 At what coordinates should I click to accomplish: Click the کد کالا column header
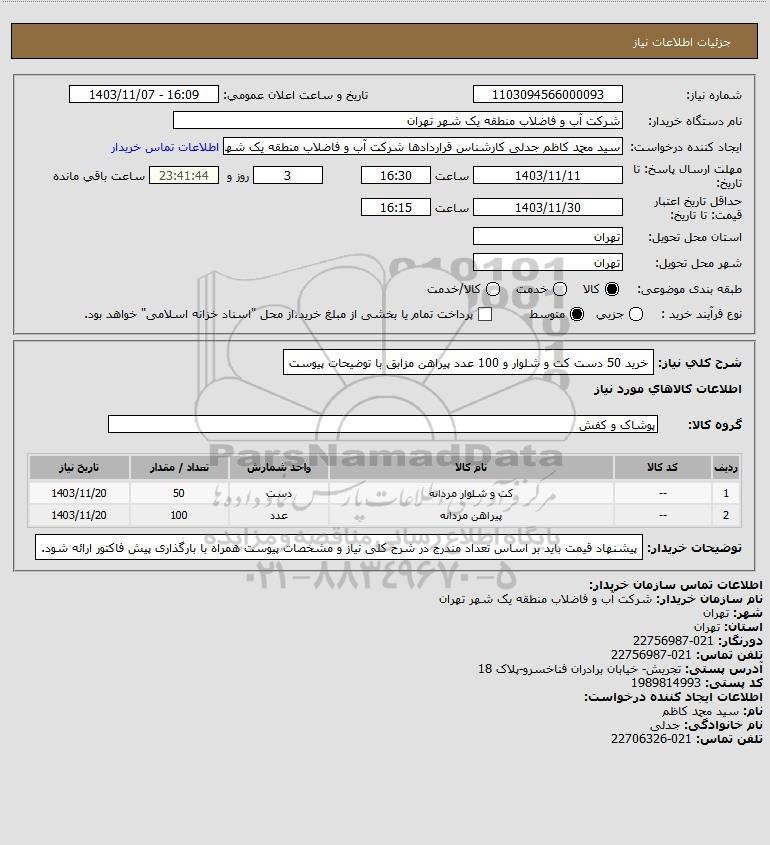662,467
